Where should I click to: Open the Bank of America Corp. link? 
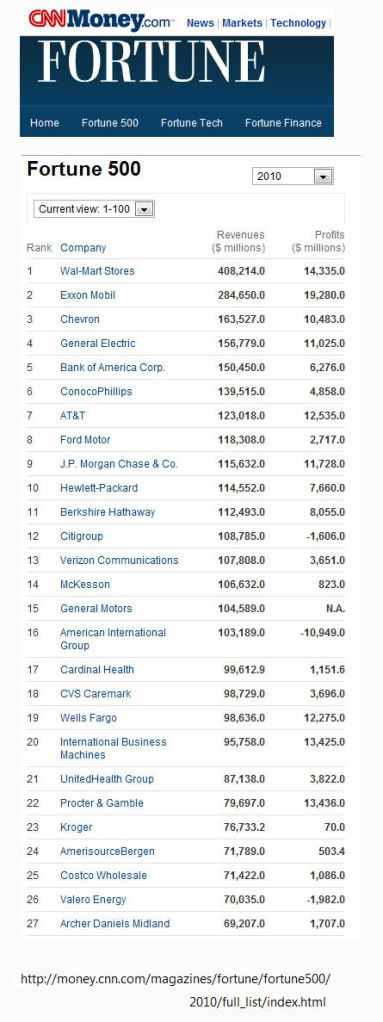(x=113, y=367)
